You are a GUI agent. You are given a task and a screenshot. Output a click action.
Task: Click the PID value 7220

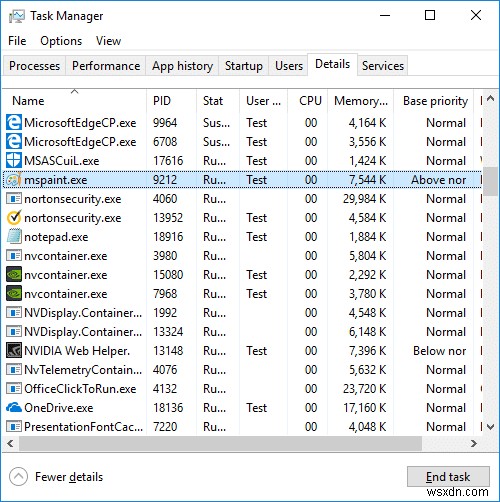[165, 427]
